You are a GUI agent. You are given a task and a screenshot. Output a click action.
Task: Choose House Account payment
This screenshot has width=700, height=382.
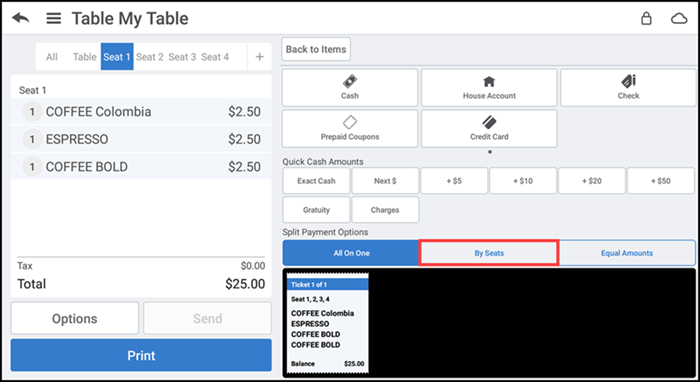[x=489, y=87]
